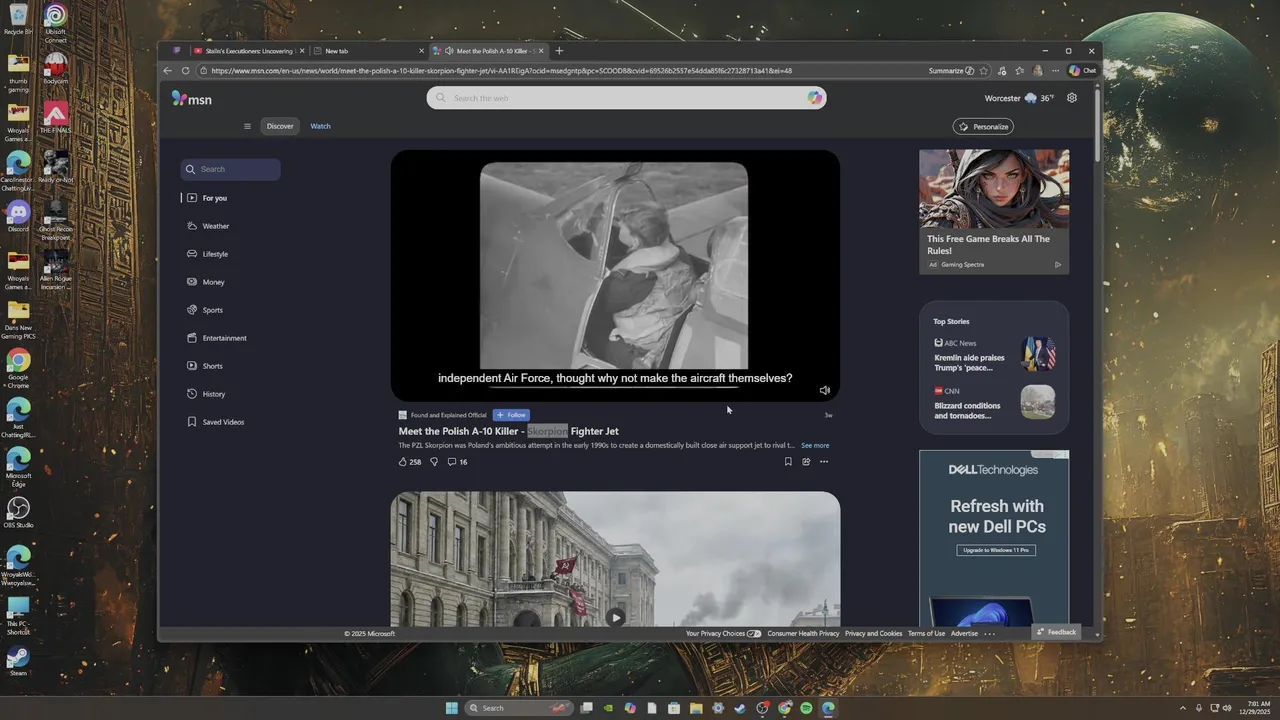Open THE FINALS desktop shortcut
Screen dimensions: 1280x720
[x=55, y=117]
